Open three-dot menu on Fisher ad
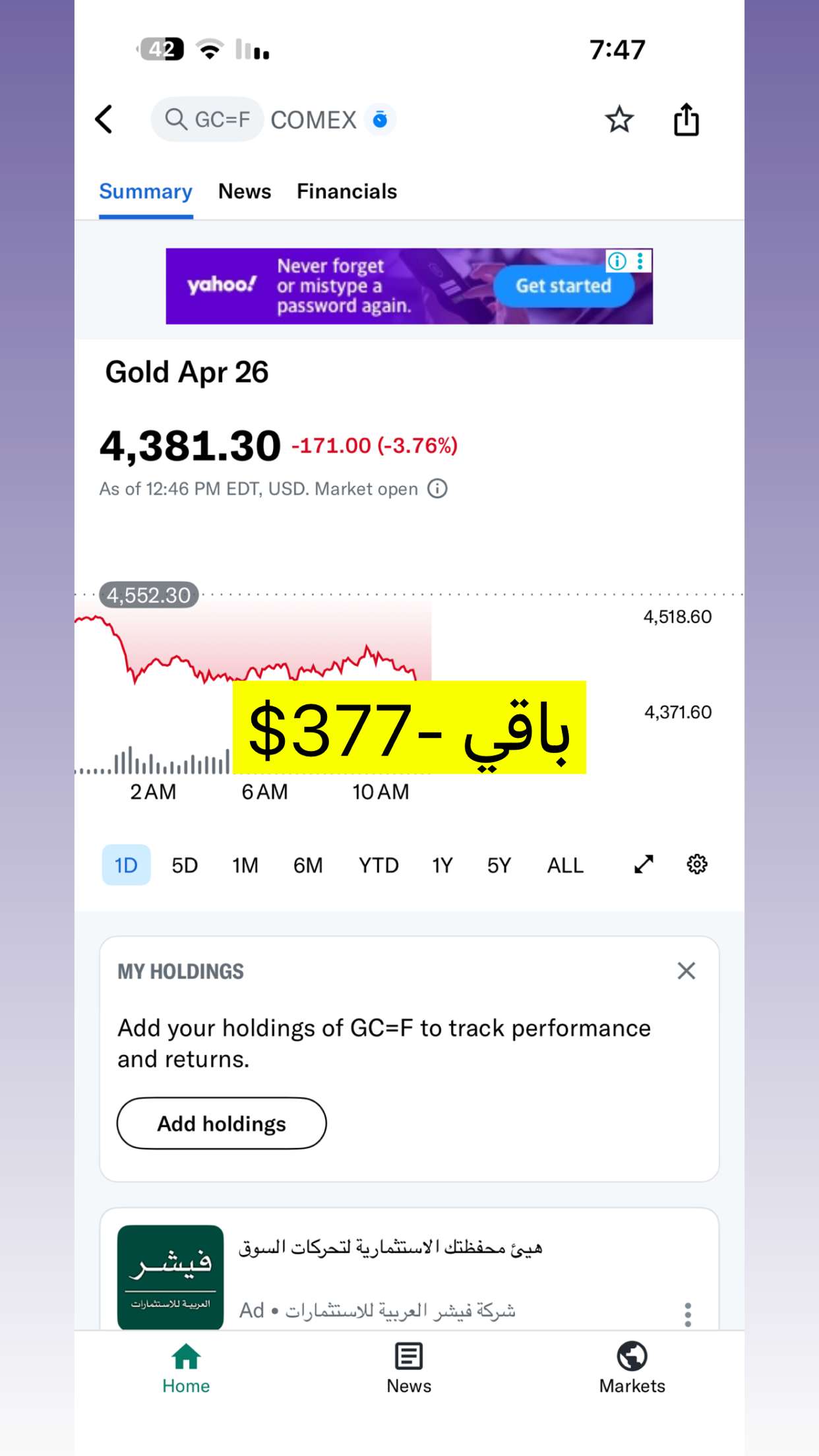The image size is (819, 1456). (x=688, y=1314)
